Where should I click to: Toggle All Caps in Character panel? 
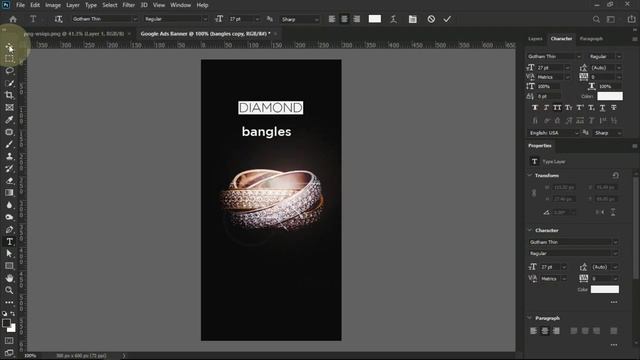coord(557,108)
